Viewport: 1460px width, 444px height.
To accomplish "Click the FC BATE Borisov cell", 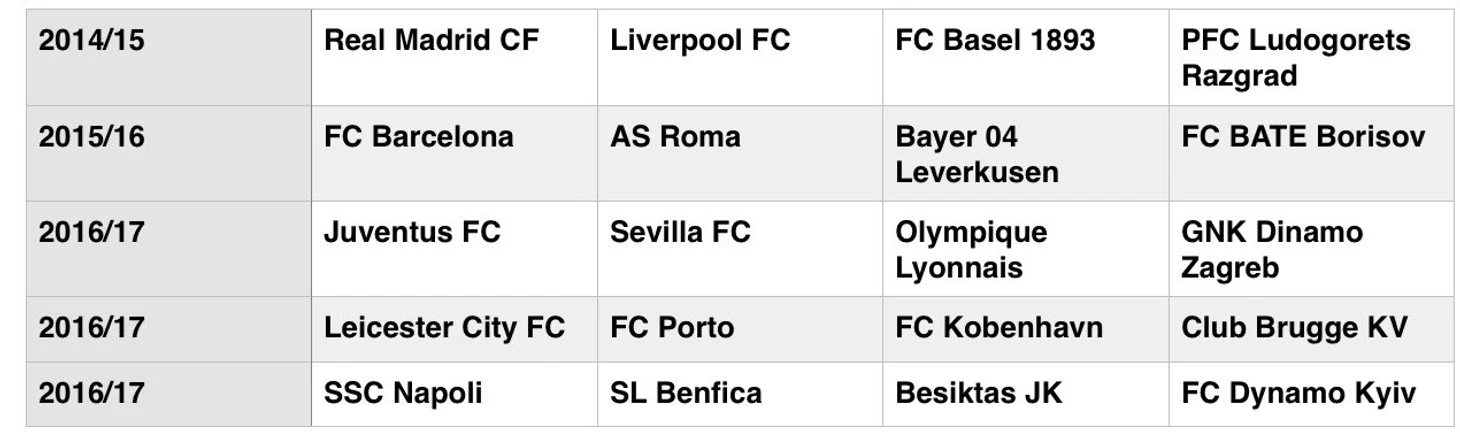I will (x=1311, y=153).
